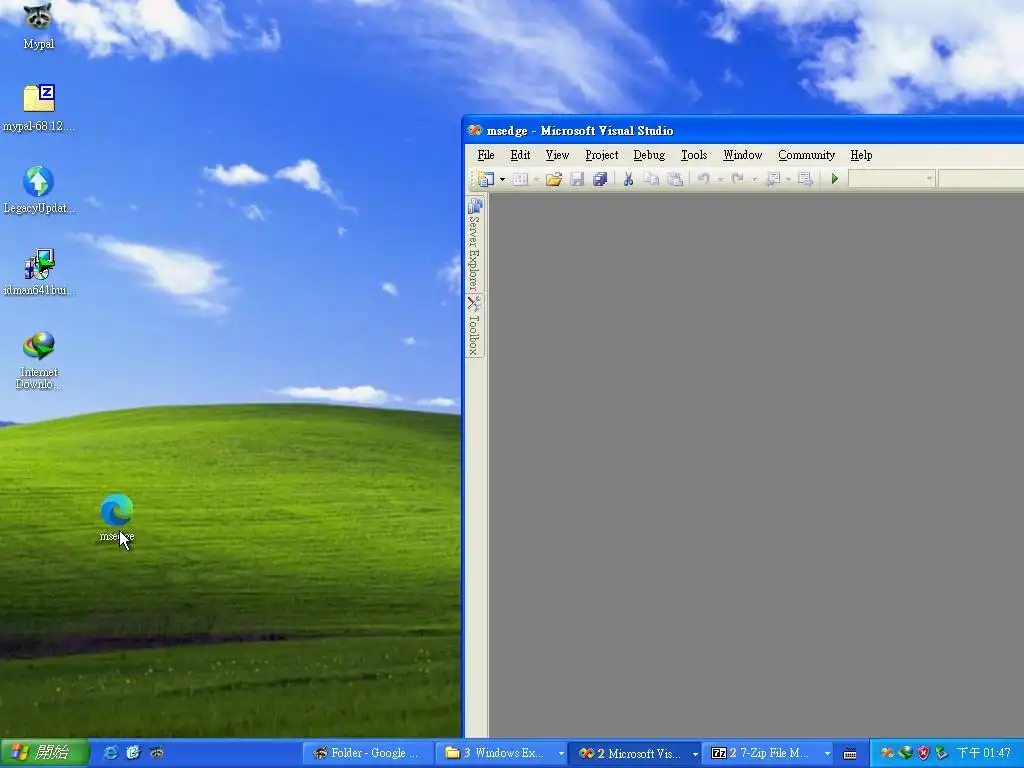Show the Server Explorer side tab
The image size is (1024, 768).
[475, 244]
